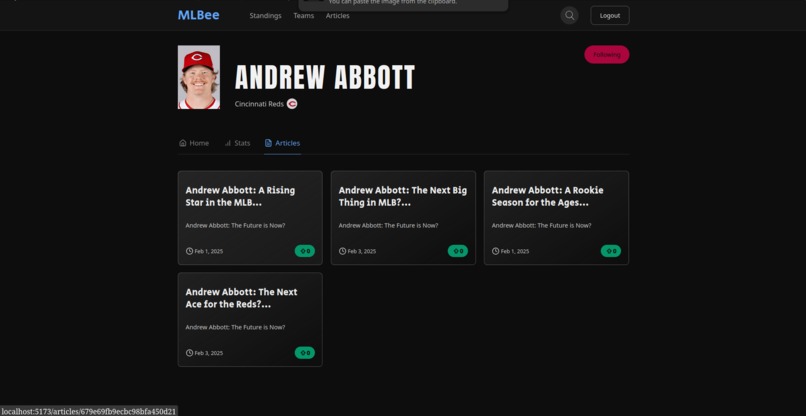
Task: Open the search icon in header
Action: coord(569,15)
